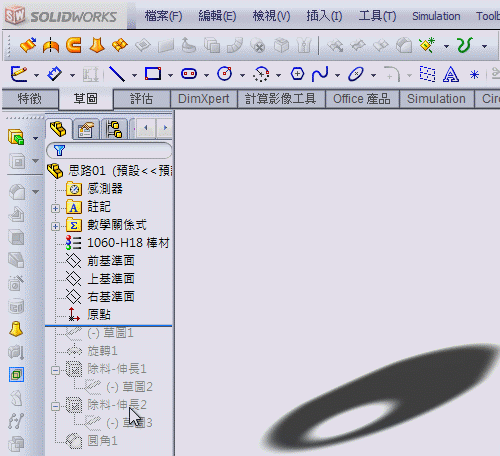
Task: Open the Rectangle tool dropdown arrow
Action: tap(170, 75)
